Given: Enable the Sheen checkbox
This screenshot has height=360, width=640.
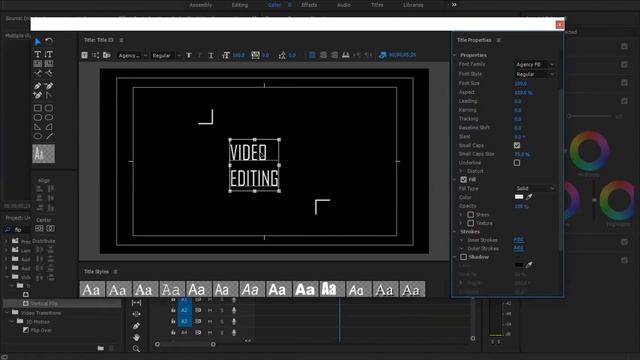Looking at the screenshot, I should tap(471, 215).
